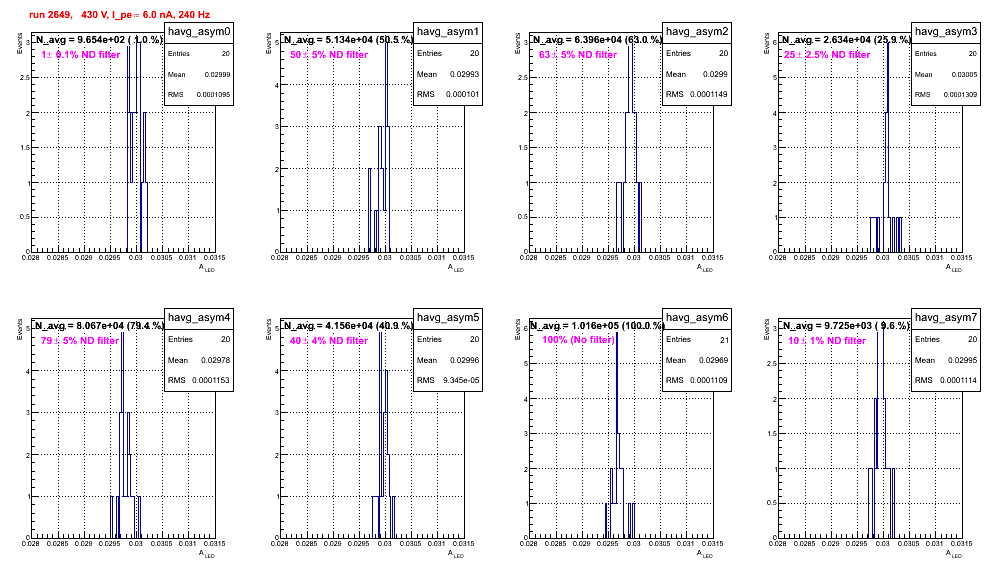Click the Events y-axis title of havg_asym0 plot
Screen dimensions: 996x572
[x=19, y=43]
